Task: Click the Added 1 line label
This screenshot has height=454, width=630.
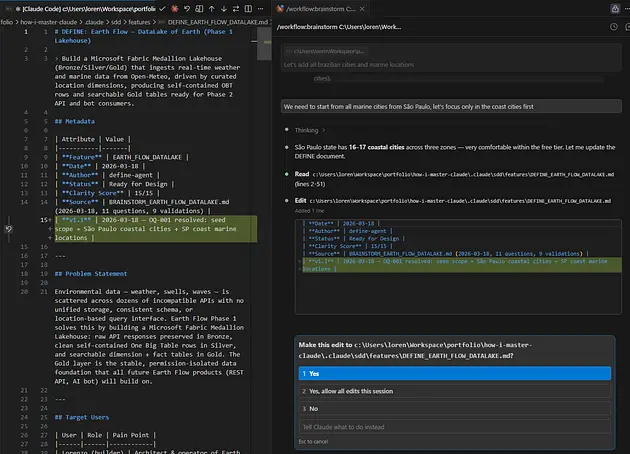Action: [x=309, y=211]
